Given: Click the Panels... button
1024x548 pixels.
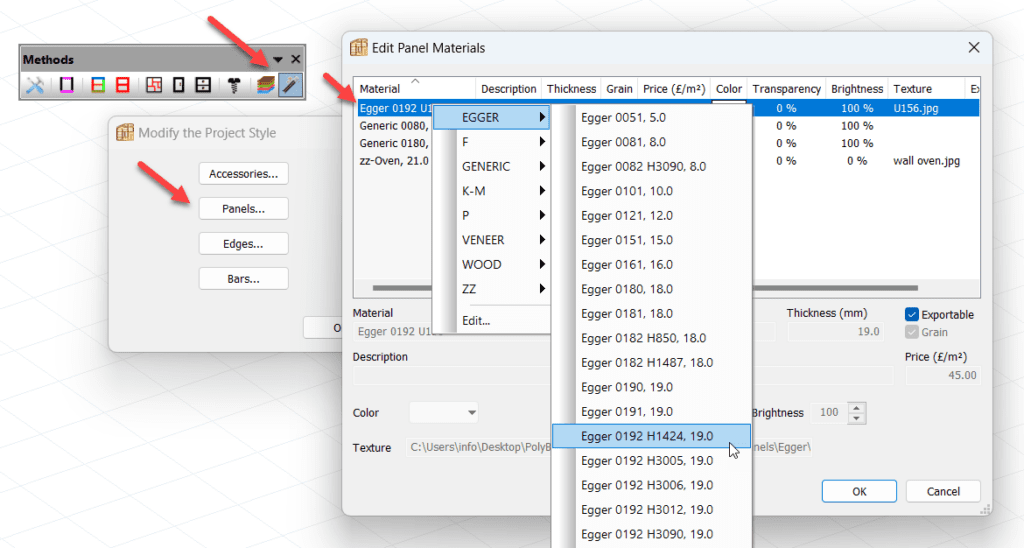Looking at the screenshot, I should pyautogui.click(x=244, y=209).
